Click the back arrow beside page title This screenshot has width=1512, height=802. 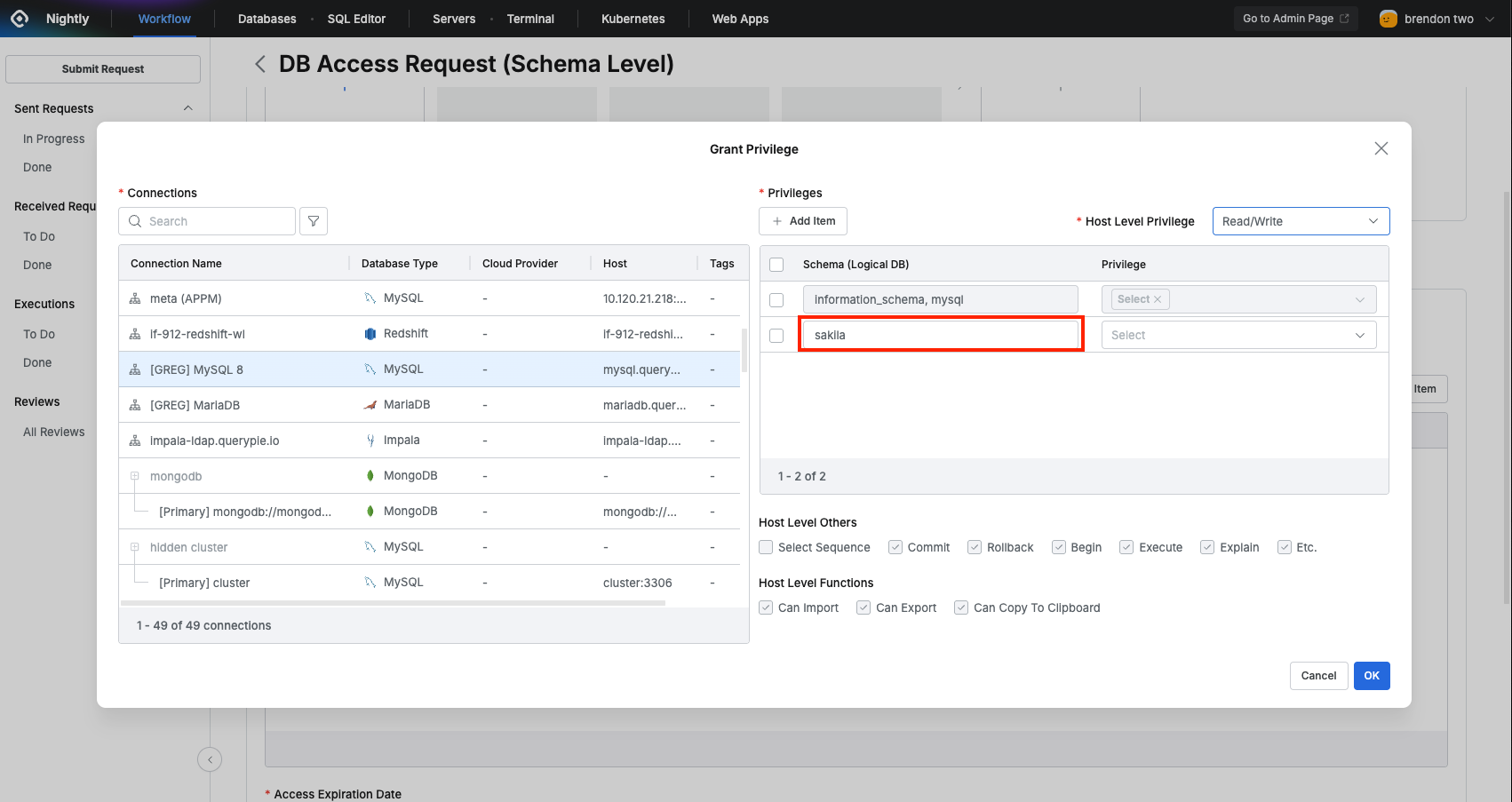point(260,64)
